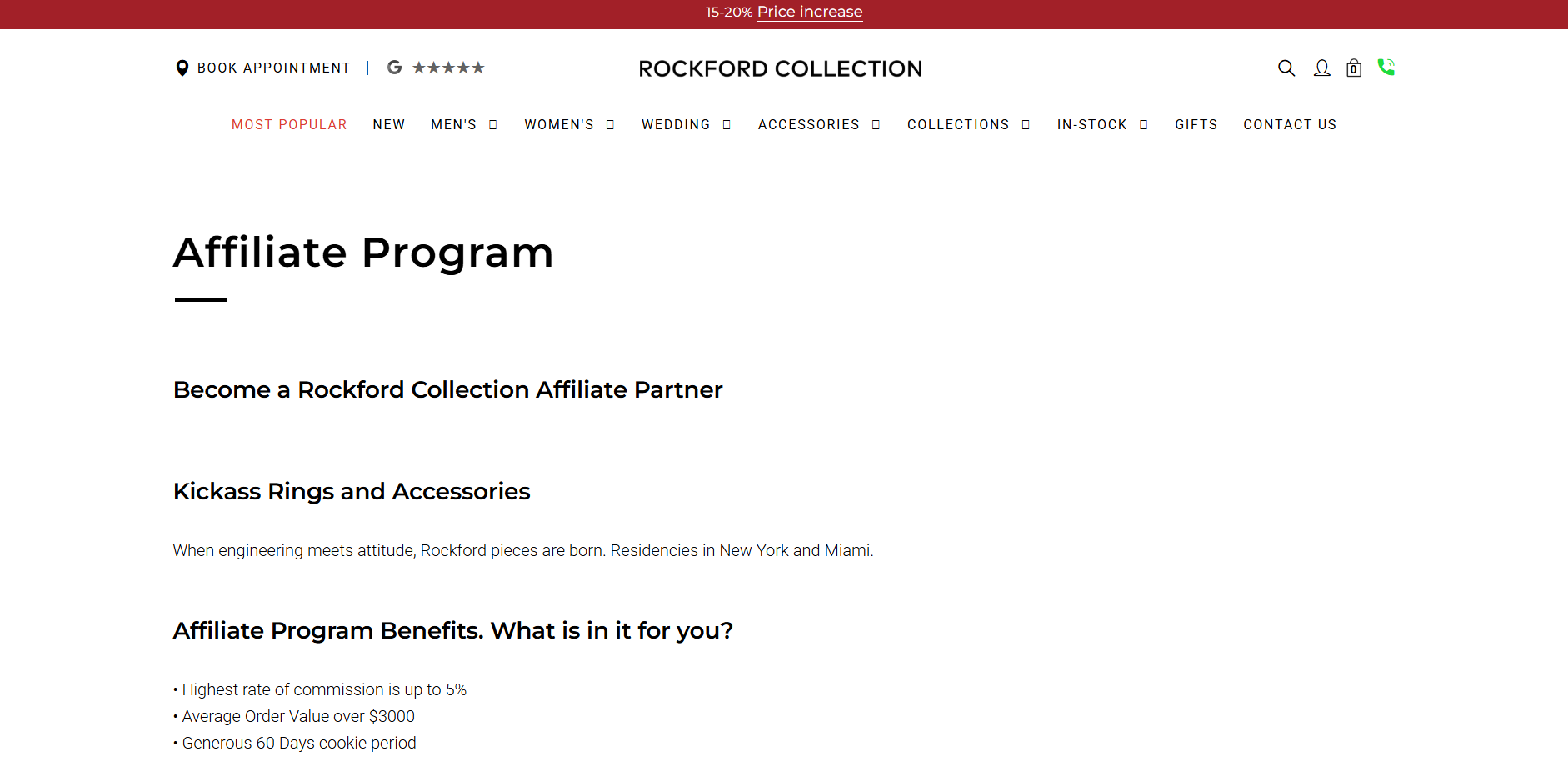The width and height of the screenshot is (1568, 757).
Task: Click the Rockford Collection logo
Action: tap(781, 68)
